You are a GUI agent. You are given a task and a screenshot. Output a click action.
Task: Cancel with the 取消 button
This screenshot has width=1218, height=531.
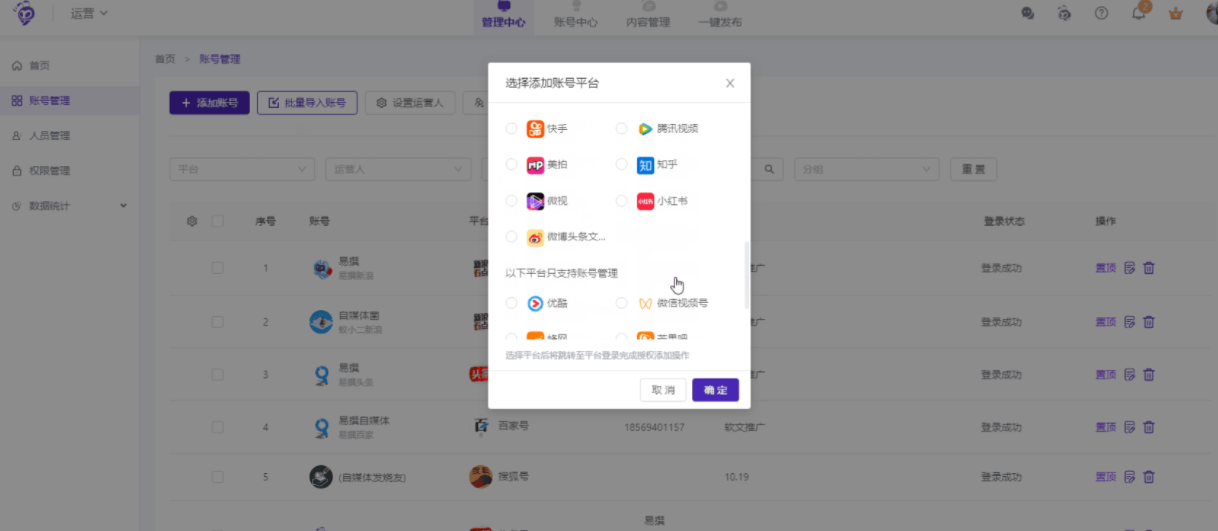[663, 390]
